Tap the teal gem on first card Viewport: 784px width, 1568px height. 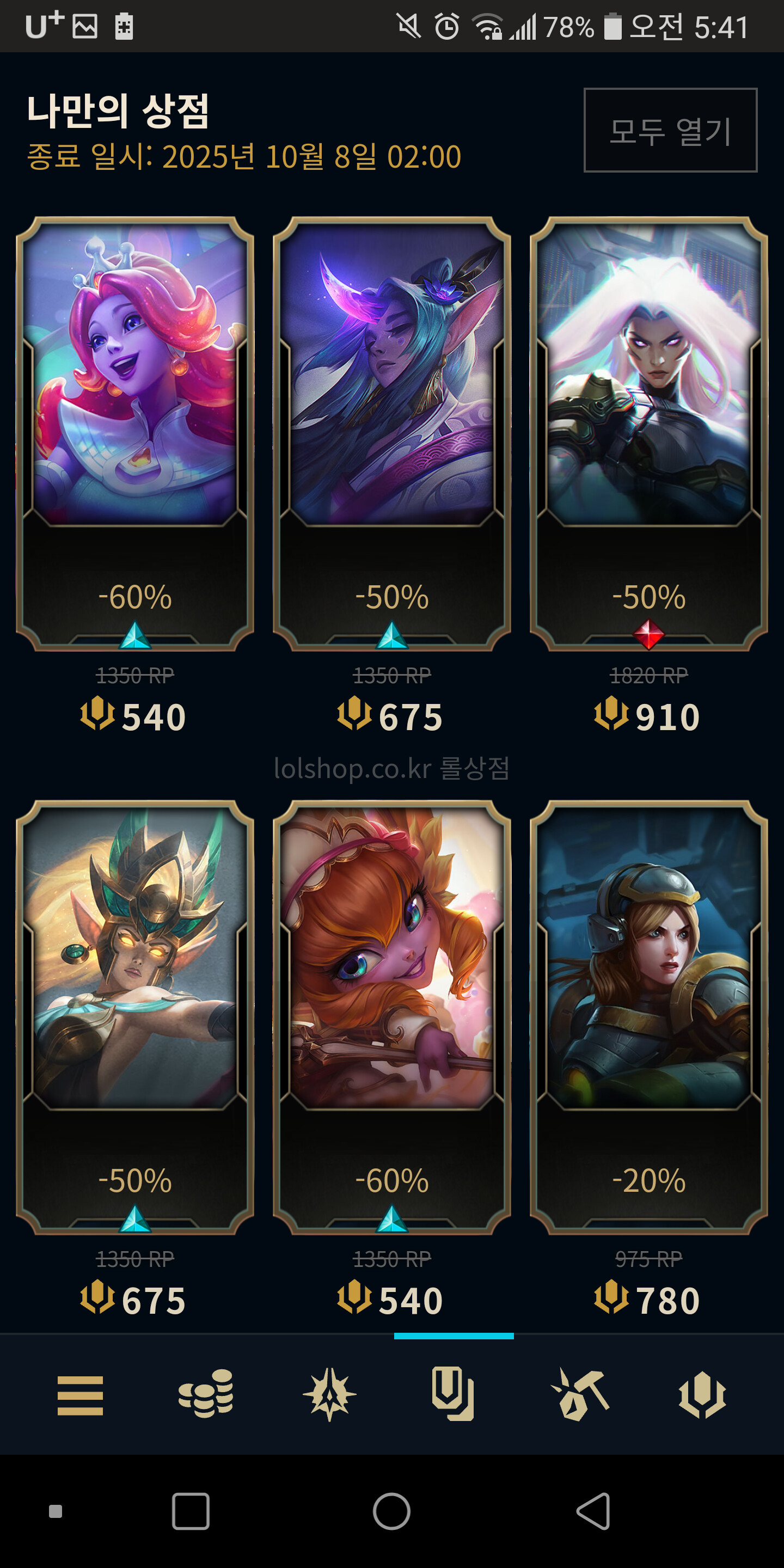pos(134,635)
